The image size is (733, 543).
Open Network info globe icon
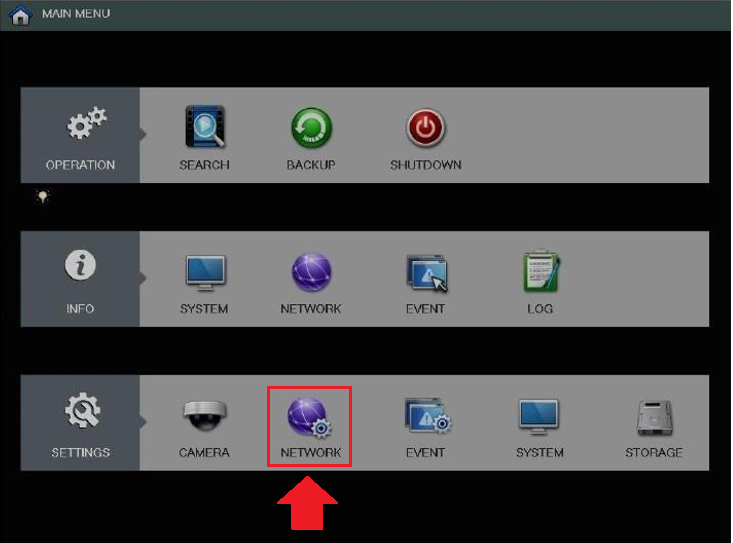pyautogui.click(x=311, y=272)
